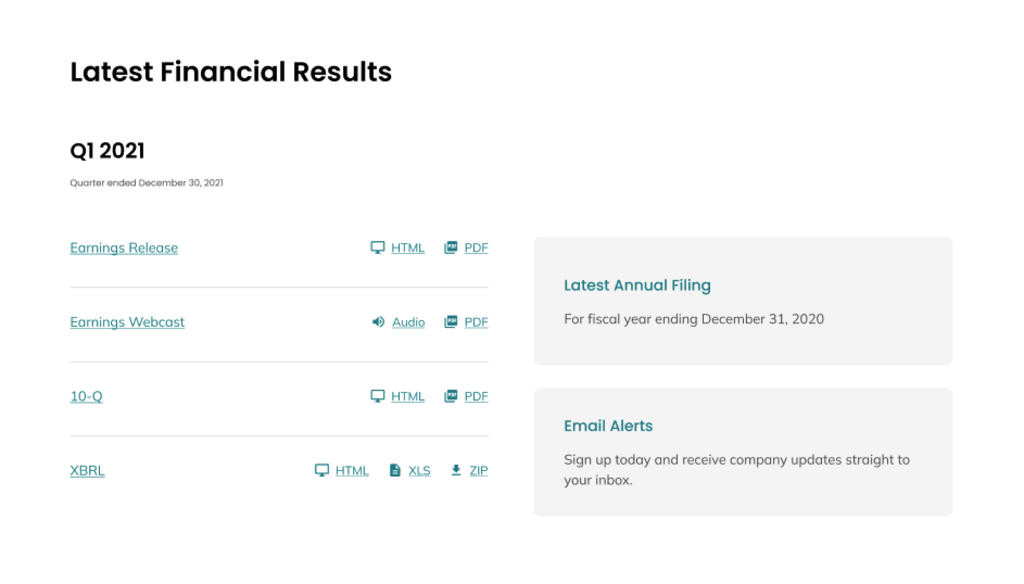Click the PDF icon beside Earnings Webcast
1024x584 pixels.
point(450,321)
